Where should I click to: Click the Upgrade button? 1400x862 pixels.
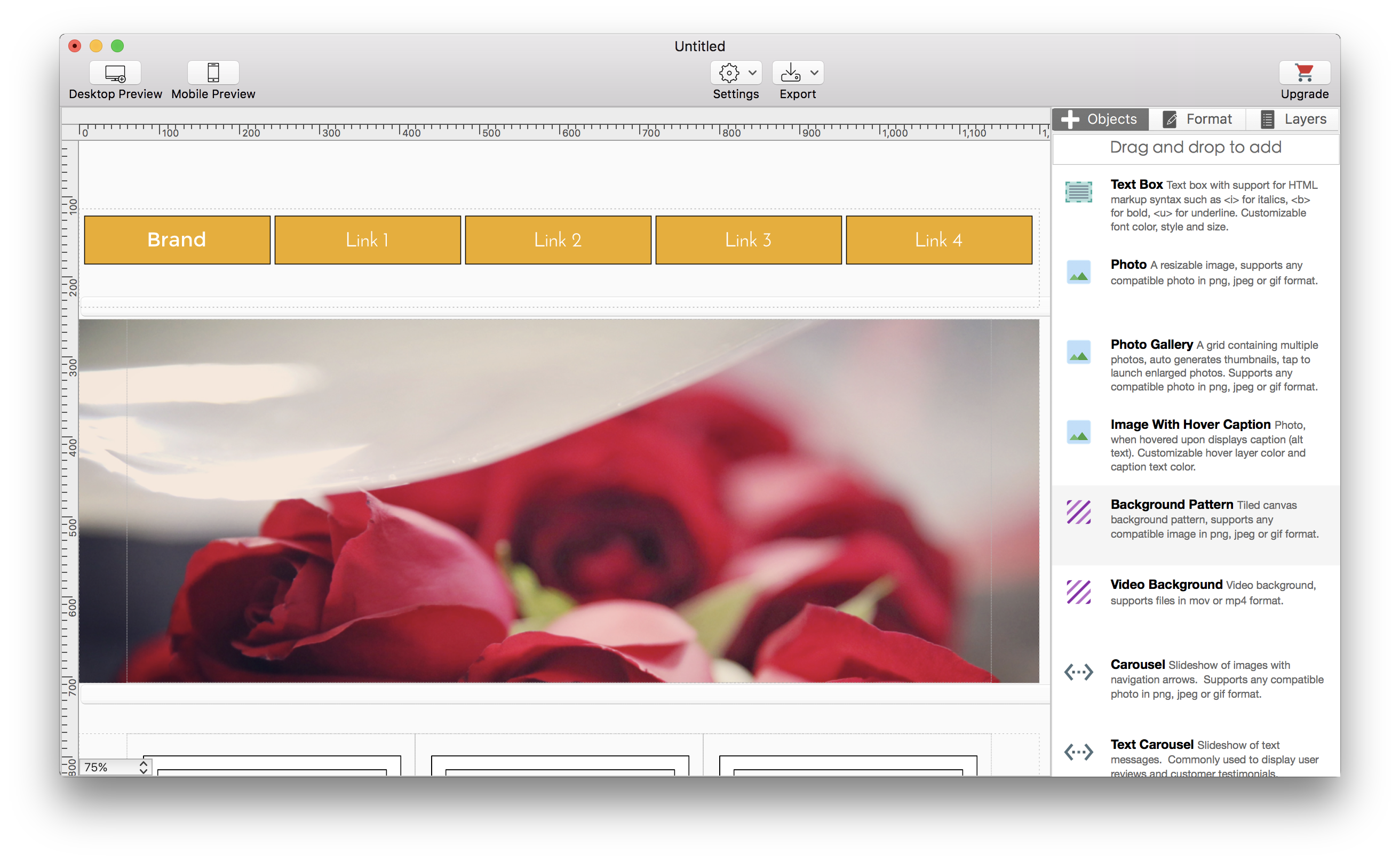point(1303,80)
